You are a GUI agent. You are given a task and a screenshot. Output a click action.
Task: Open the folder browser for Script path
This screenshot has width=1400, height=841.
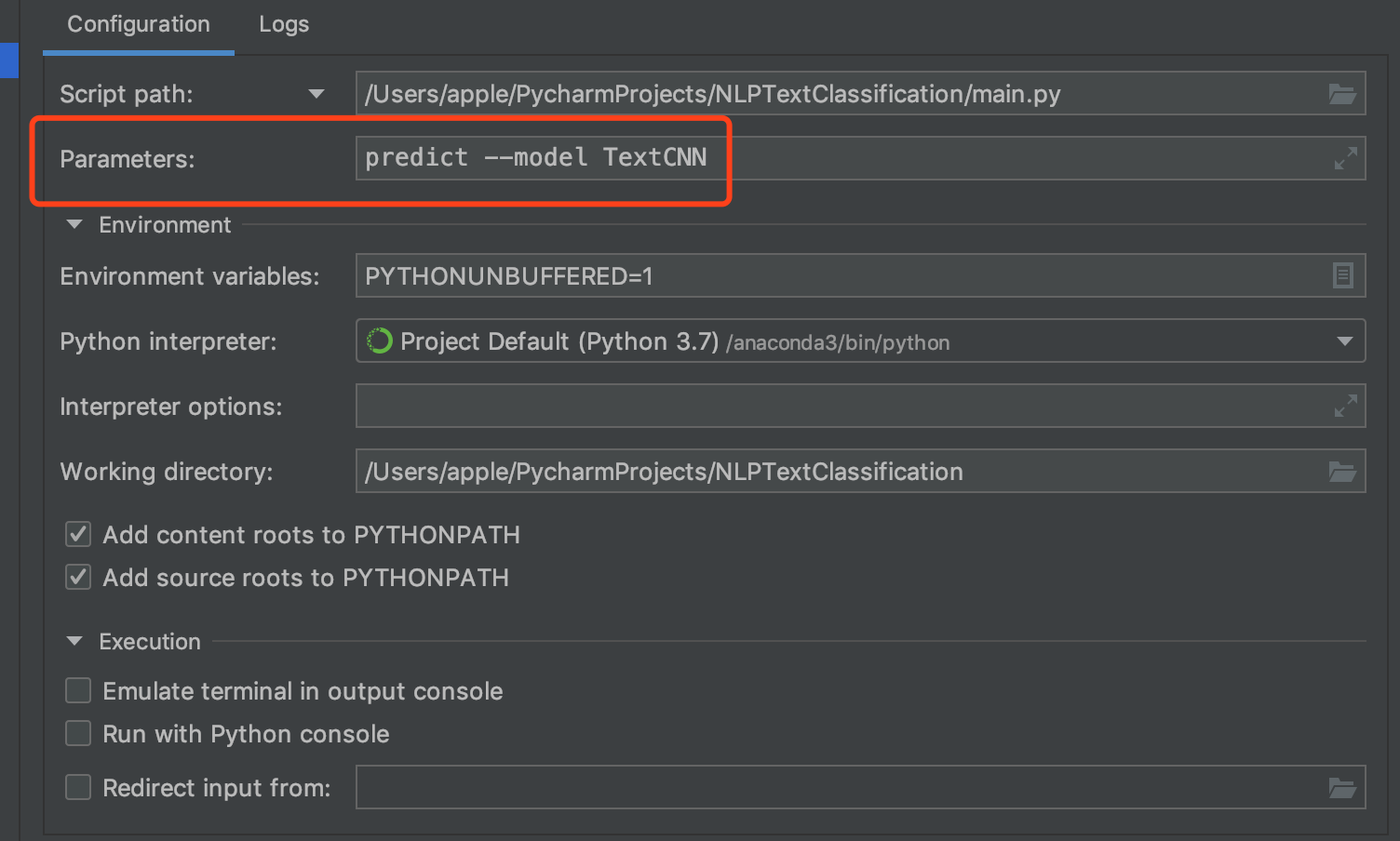pos(1341,93)
